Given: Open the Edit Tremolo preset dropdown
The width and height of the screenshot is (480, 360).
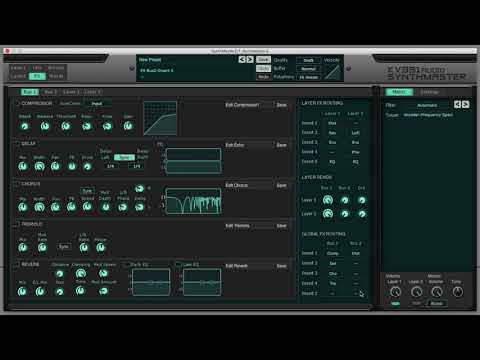Looking at the screenshot, I should click(x=249, y=226).
